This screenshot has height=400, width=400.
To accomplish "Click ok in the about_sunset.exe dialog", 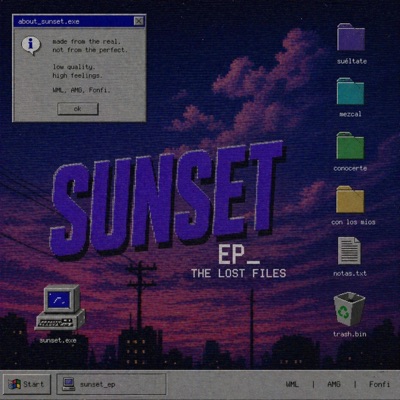I will [78, 109].
